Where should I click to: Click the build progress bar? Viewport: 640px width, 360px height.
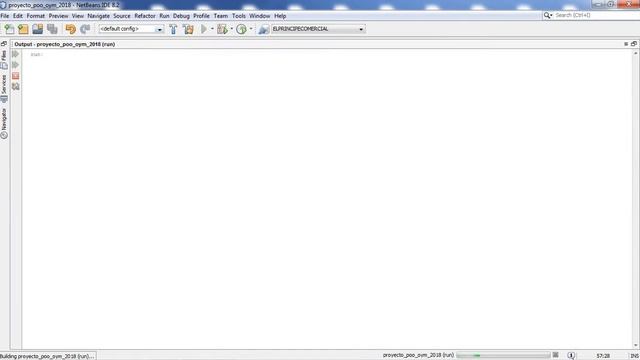point(503,356)
